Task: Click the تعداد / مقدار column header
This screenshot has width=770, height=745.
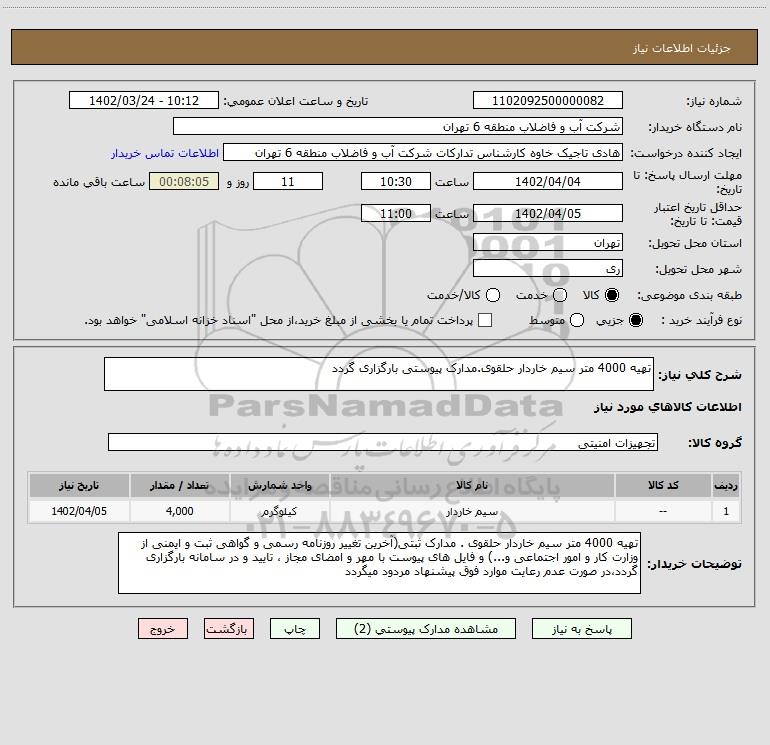Action: tap(179, 486)
